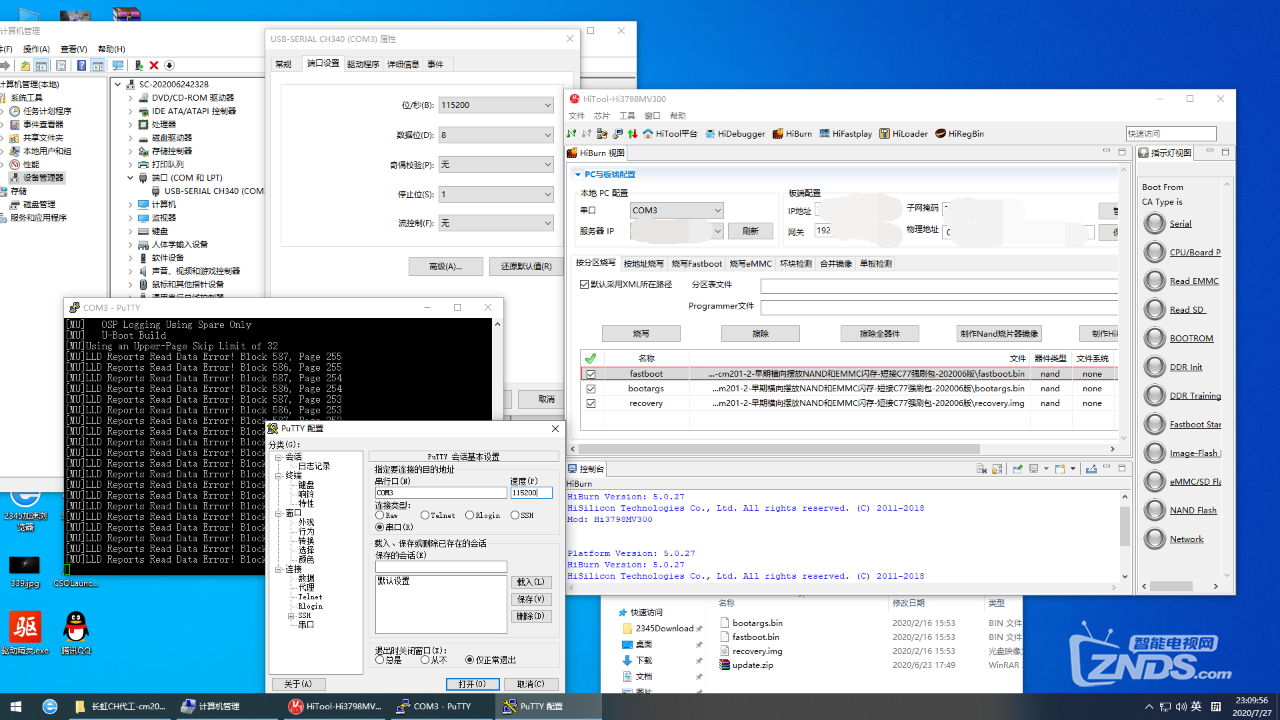Click 高级(A)... button in port settings
Screen dimensions: 1280x720
click(445, 266)
